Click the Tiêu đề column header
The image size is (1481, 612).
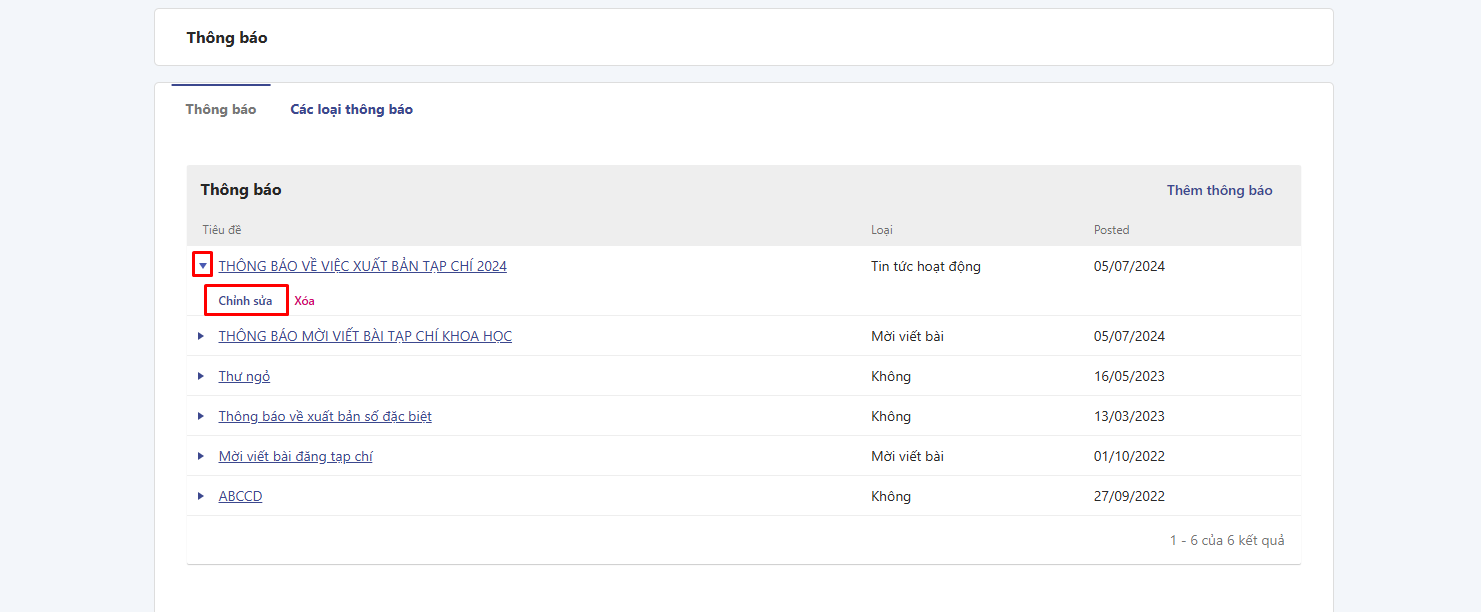coord(222,230)
